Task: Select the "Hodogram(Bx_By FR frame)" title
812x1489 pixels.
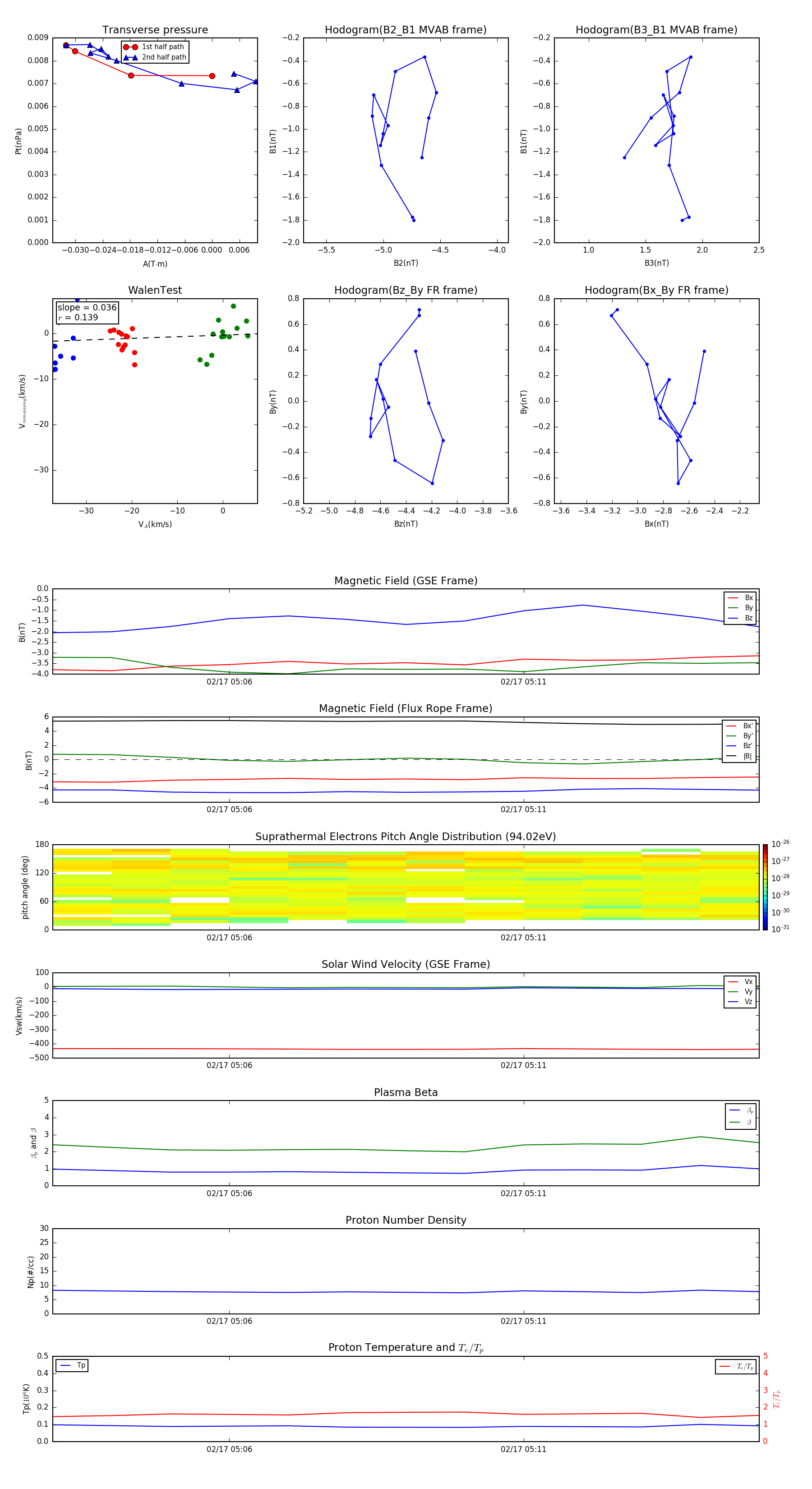Action: (656, 290)
